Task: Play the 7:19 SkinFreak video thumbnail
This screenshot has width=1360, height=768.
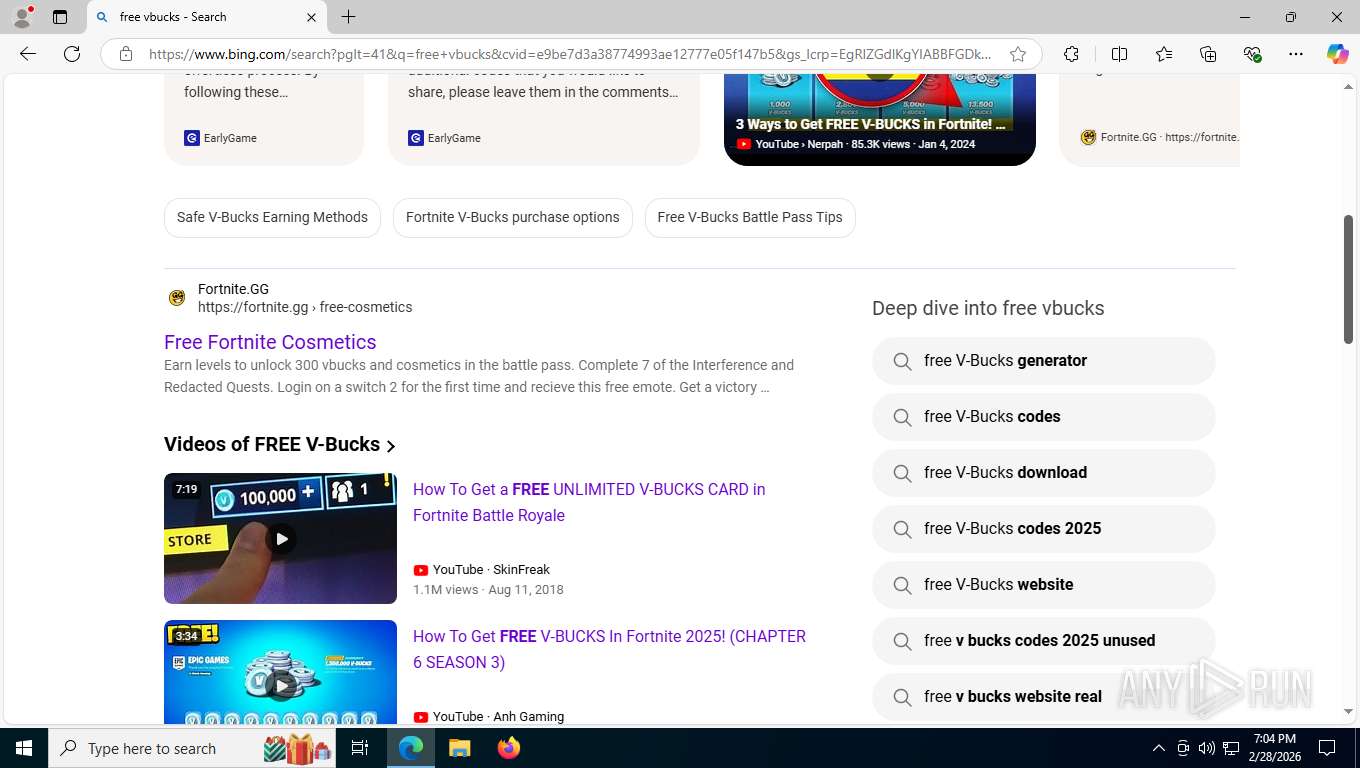Action: point(280,538)
